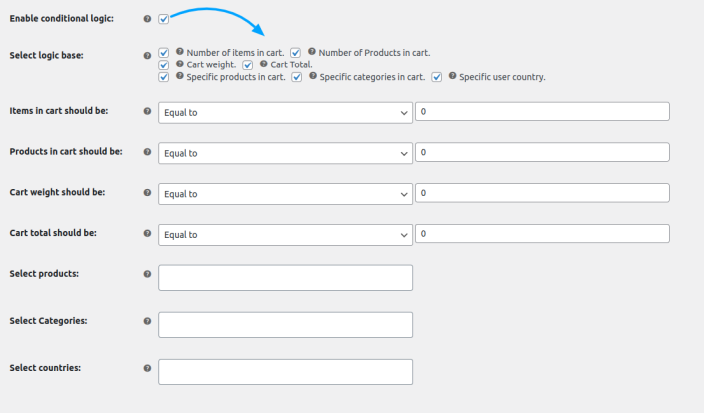Click help icon beside Items in cart
This screenshot has height=413, width=704.
pos(148,112)
